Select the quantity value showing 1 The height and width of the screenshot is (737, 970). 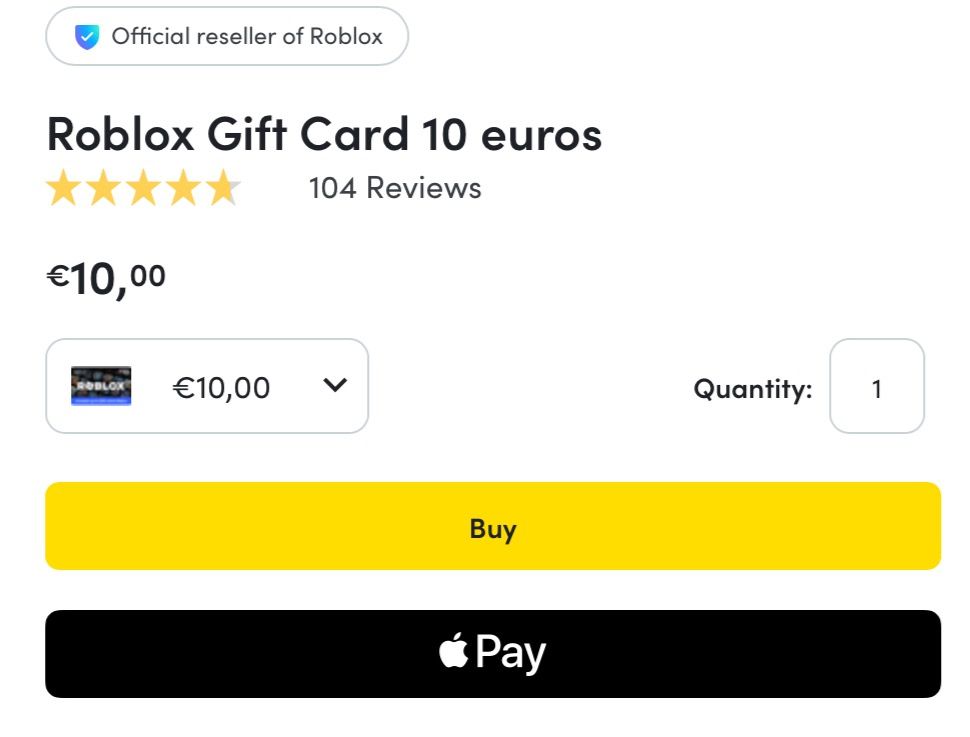pos(876,387)
